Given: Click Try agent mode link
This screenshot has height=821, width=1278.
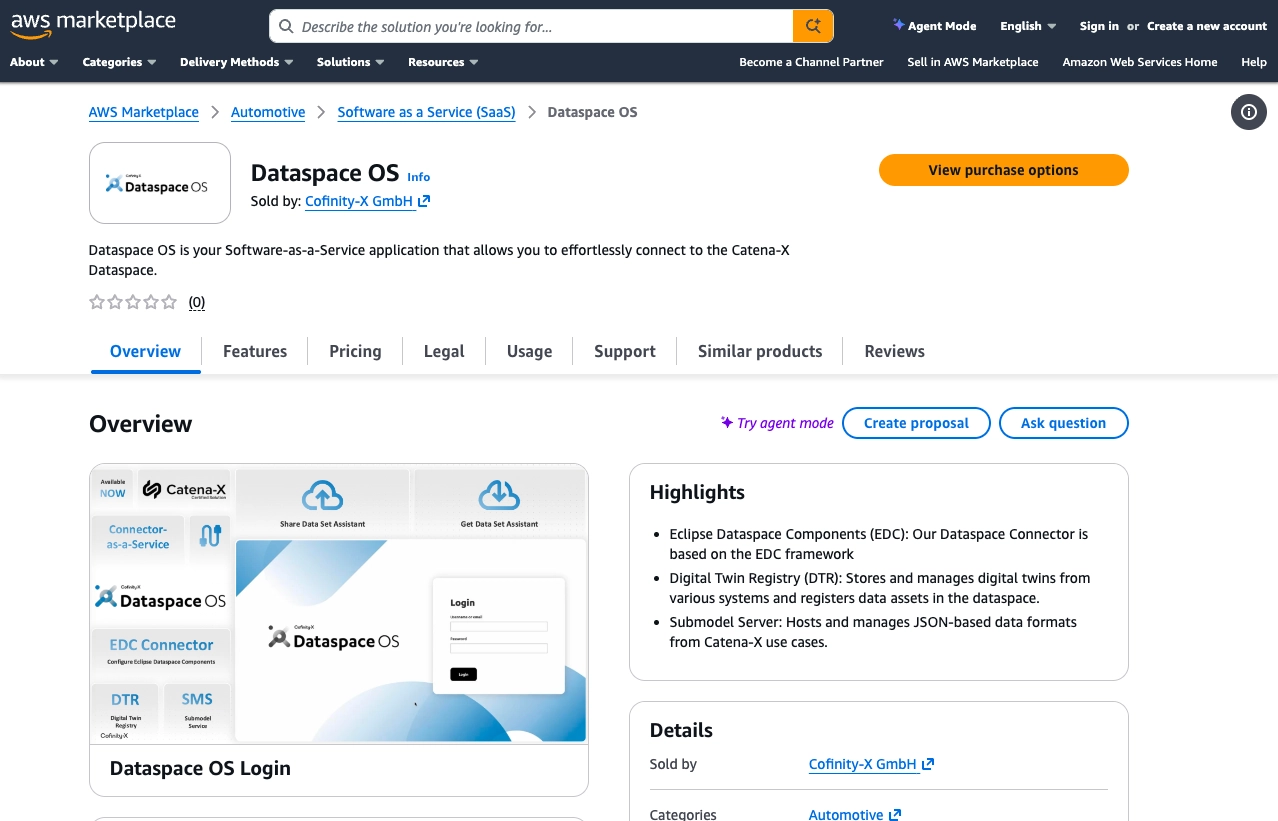Looking at the screenshot, I should (777, 423).
